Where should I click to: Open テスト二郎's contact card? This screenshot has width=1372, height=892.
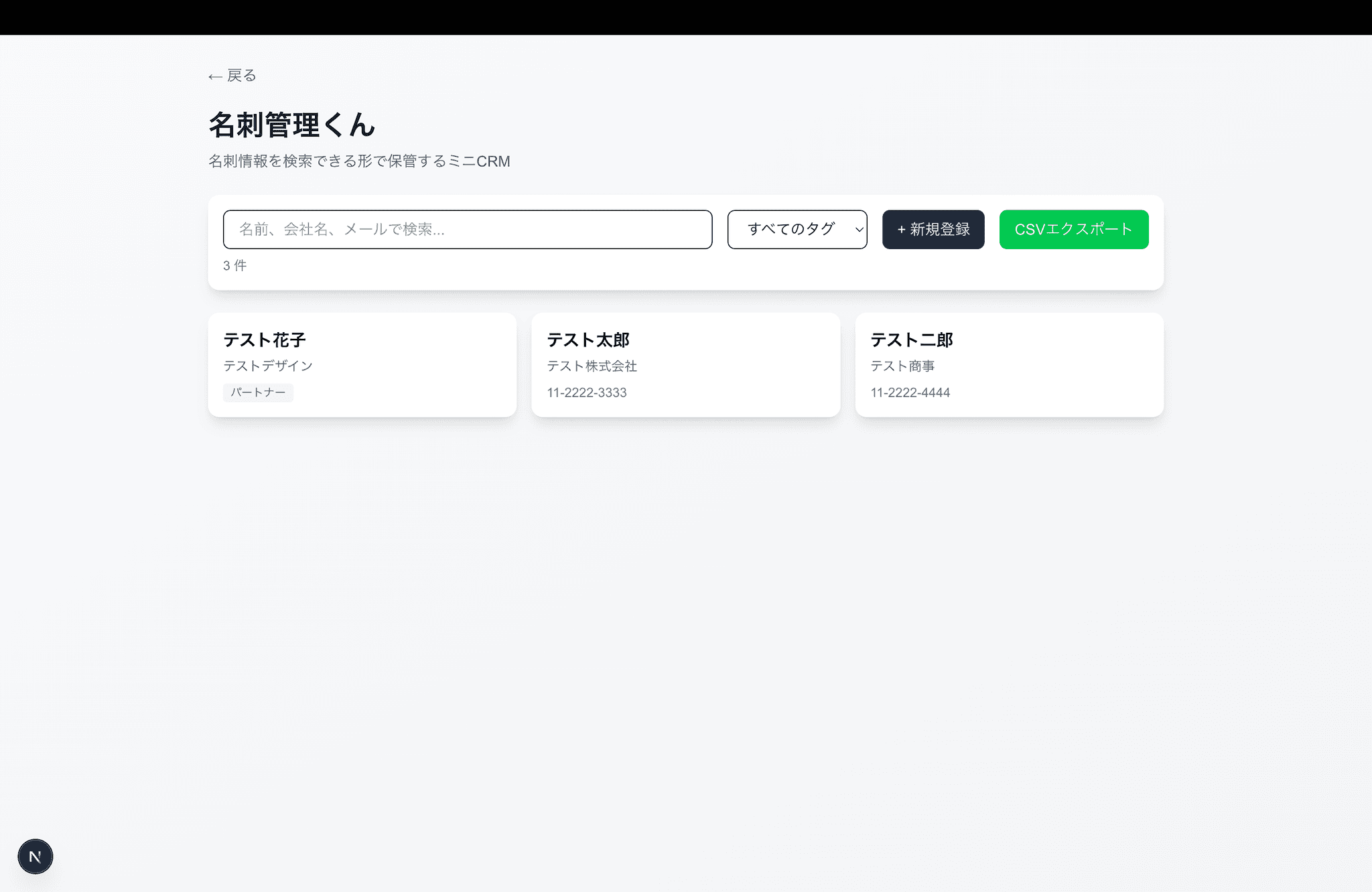tap(1009, 365)
